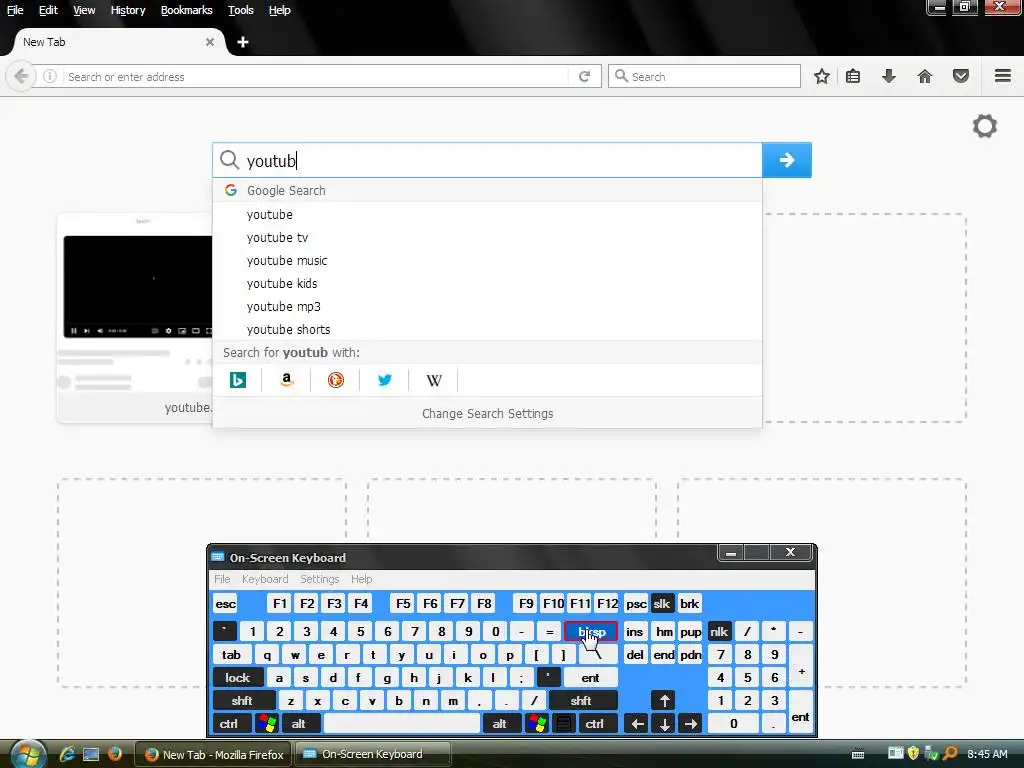Click the tab key on On-Screen Keyboard
This screenshot has height=768, width=1024.
(231, 655)
